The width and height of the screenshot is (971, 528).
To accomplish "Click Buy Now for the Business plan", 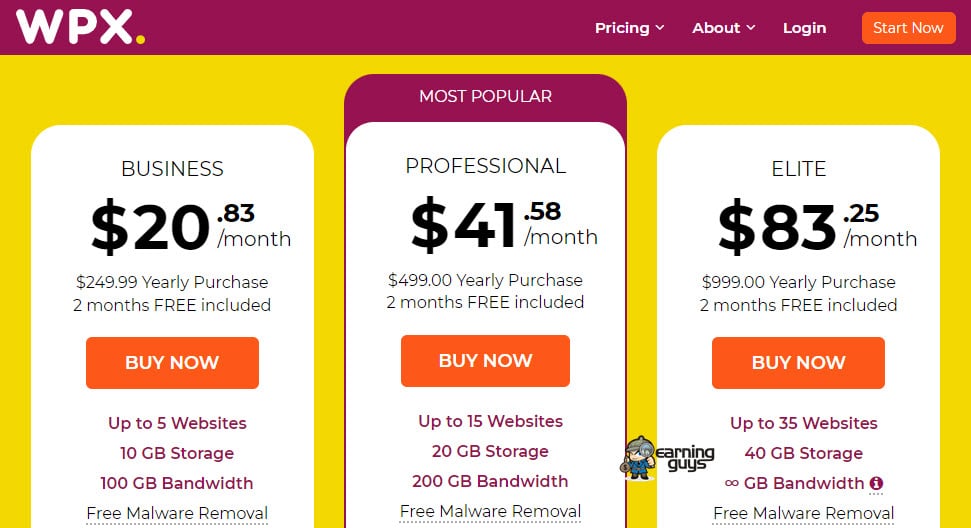I will [172, 362].
